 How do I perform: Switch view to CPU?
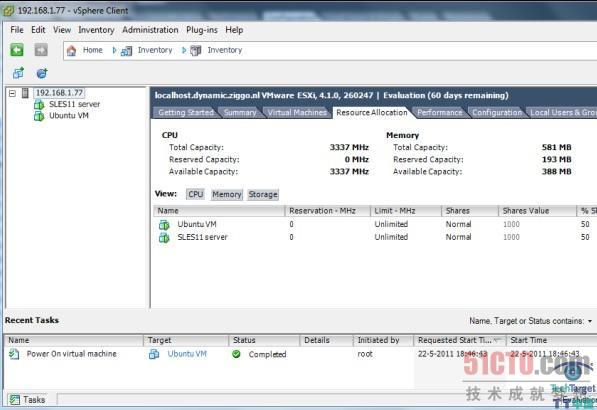(196, 194)
